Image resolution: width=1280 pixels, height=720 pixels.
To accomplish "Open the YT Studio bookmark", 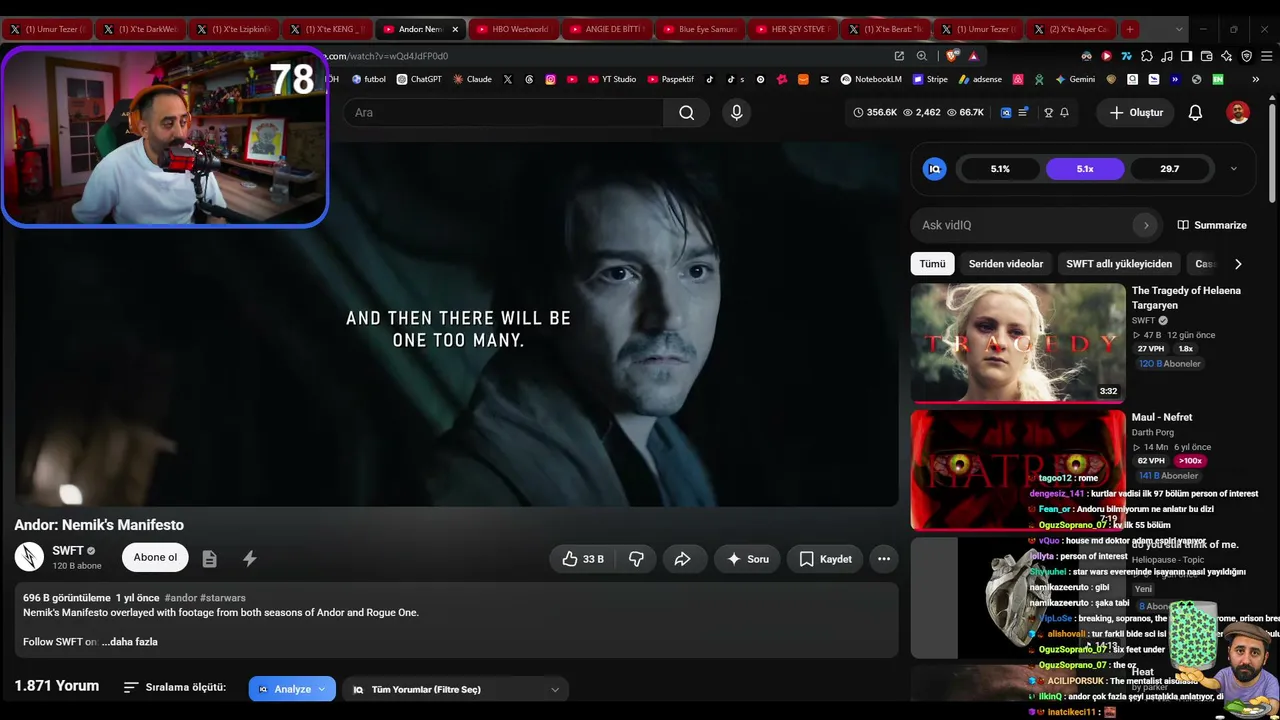I will (x=611, y=79).
